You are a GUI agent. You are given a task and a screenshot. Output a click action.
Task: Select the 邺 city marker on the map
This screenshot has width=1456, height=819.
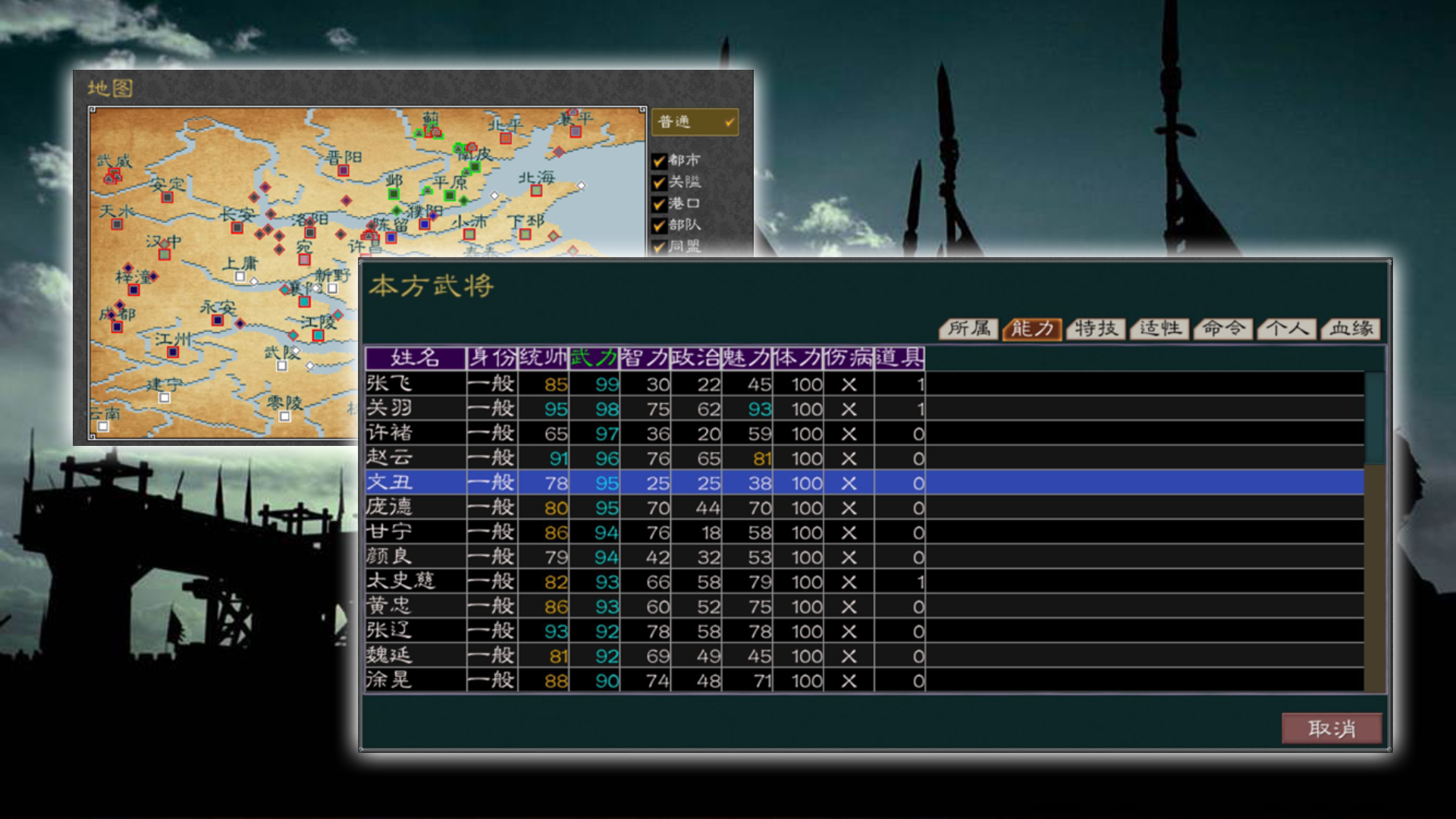394,193
